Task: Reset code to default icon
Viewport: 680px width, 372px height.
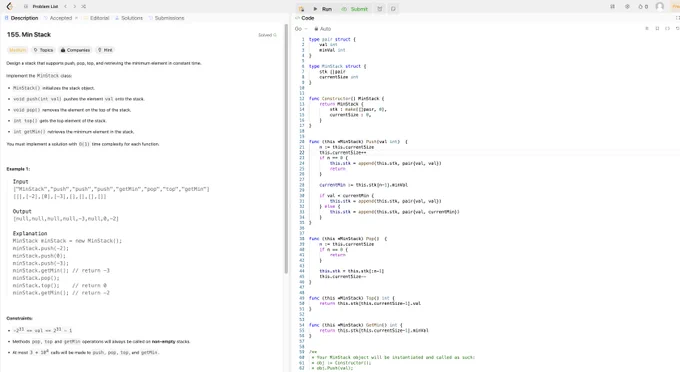Action: [x=677, y=28]
